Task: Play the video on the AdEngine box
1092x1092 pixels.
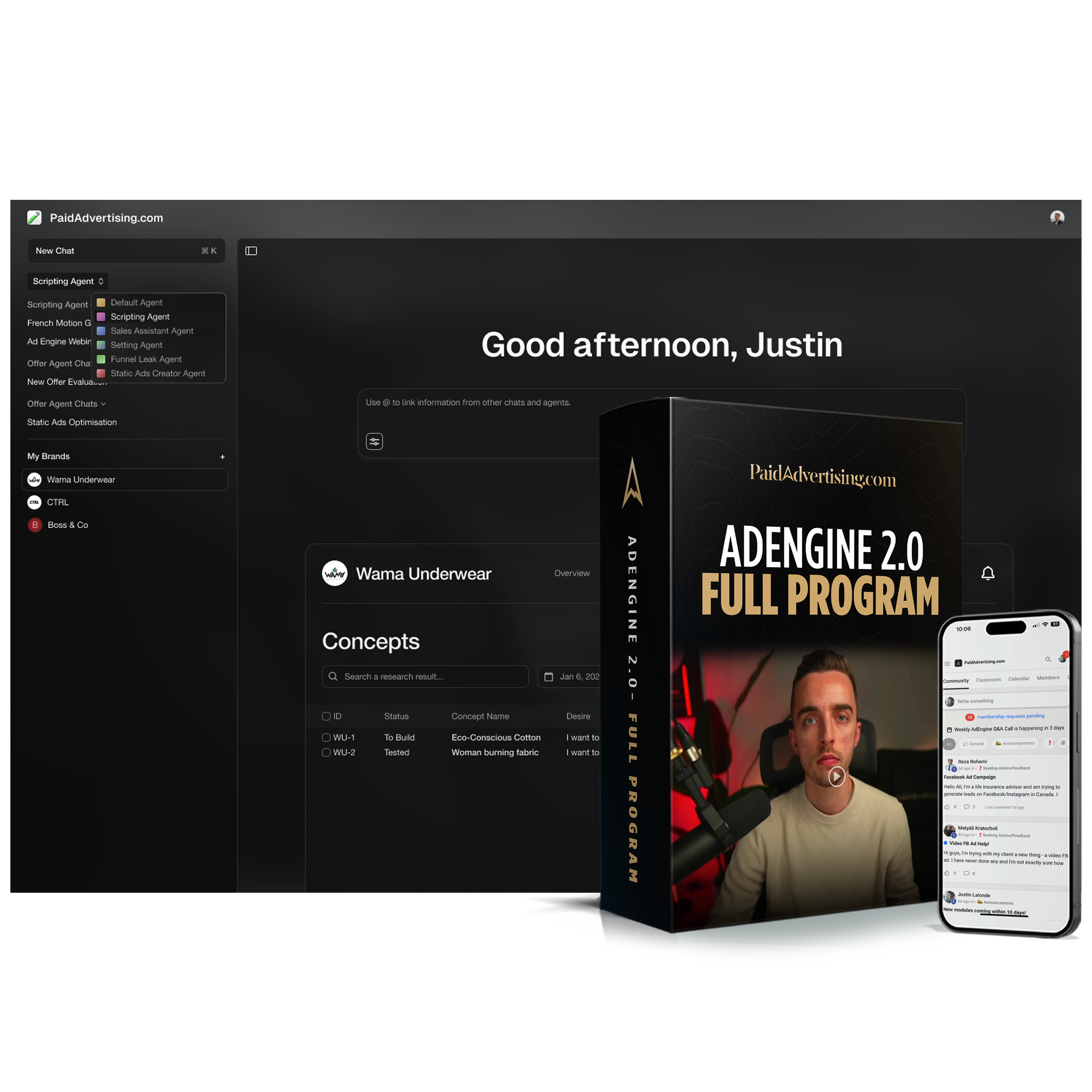Action: point(836,776)
